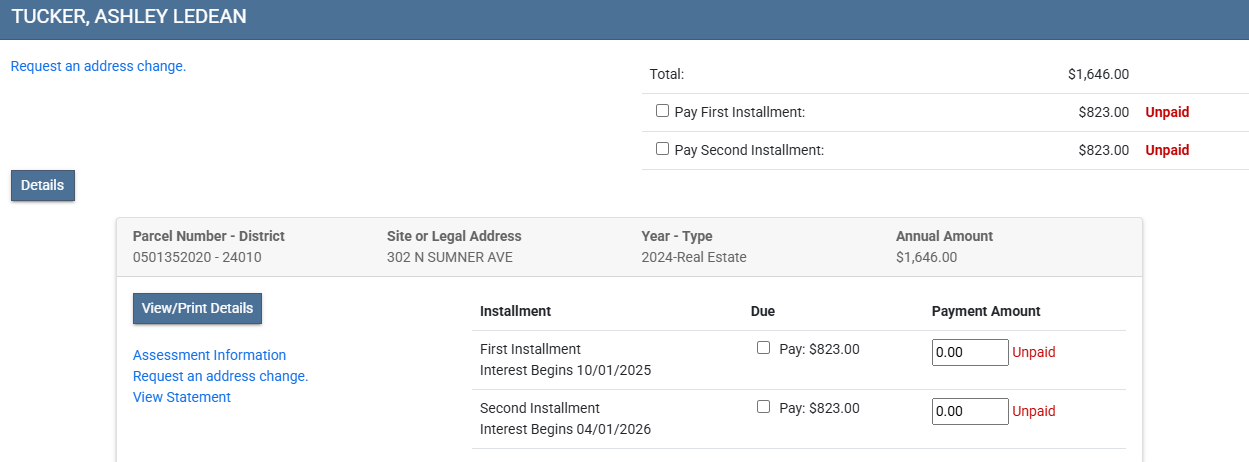Screen dimensions: 1249x462
Task: Open the View Statement link
Action: pyautogui.click(x=181, y=397)
